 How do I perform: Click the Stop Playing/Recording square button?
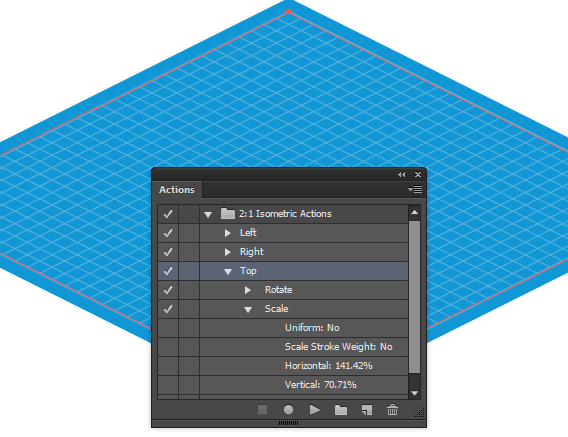click(x=262, y=410)
